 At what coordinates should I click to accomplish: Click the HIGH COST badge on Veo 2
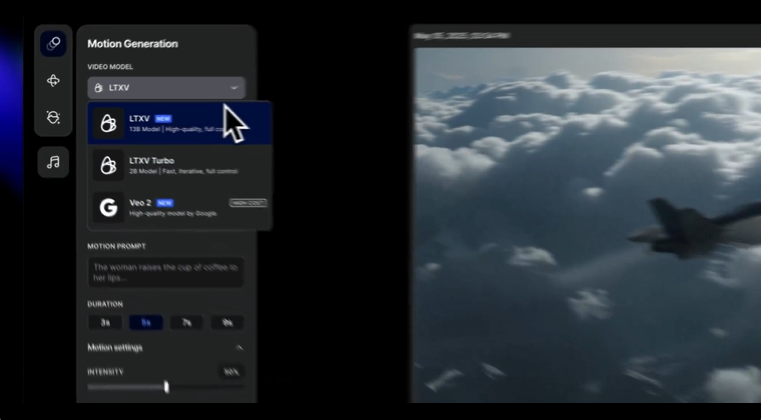click(x=248, y=202)
